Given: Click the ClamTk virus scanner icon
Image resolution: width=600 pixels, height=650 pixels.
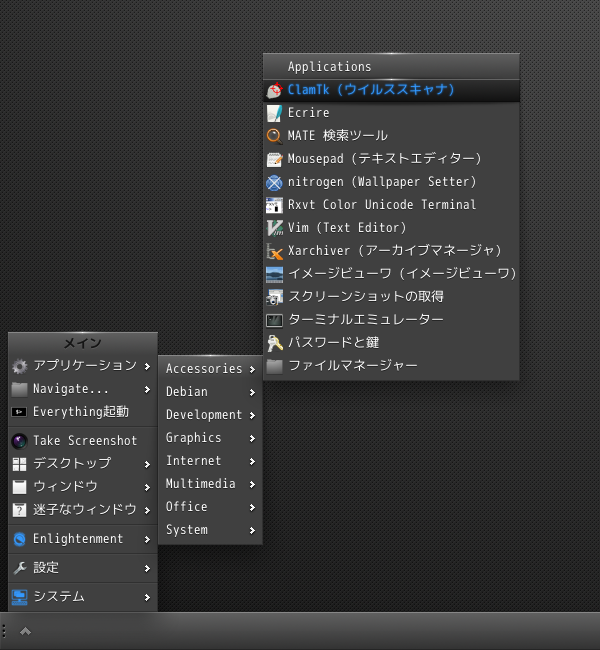Looking at the screenshot, I should [274, 90].
